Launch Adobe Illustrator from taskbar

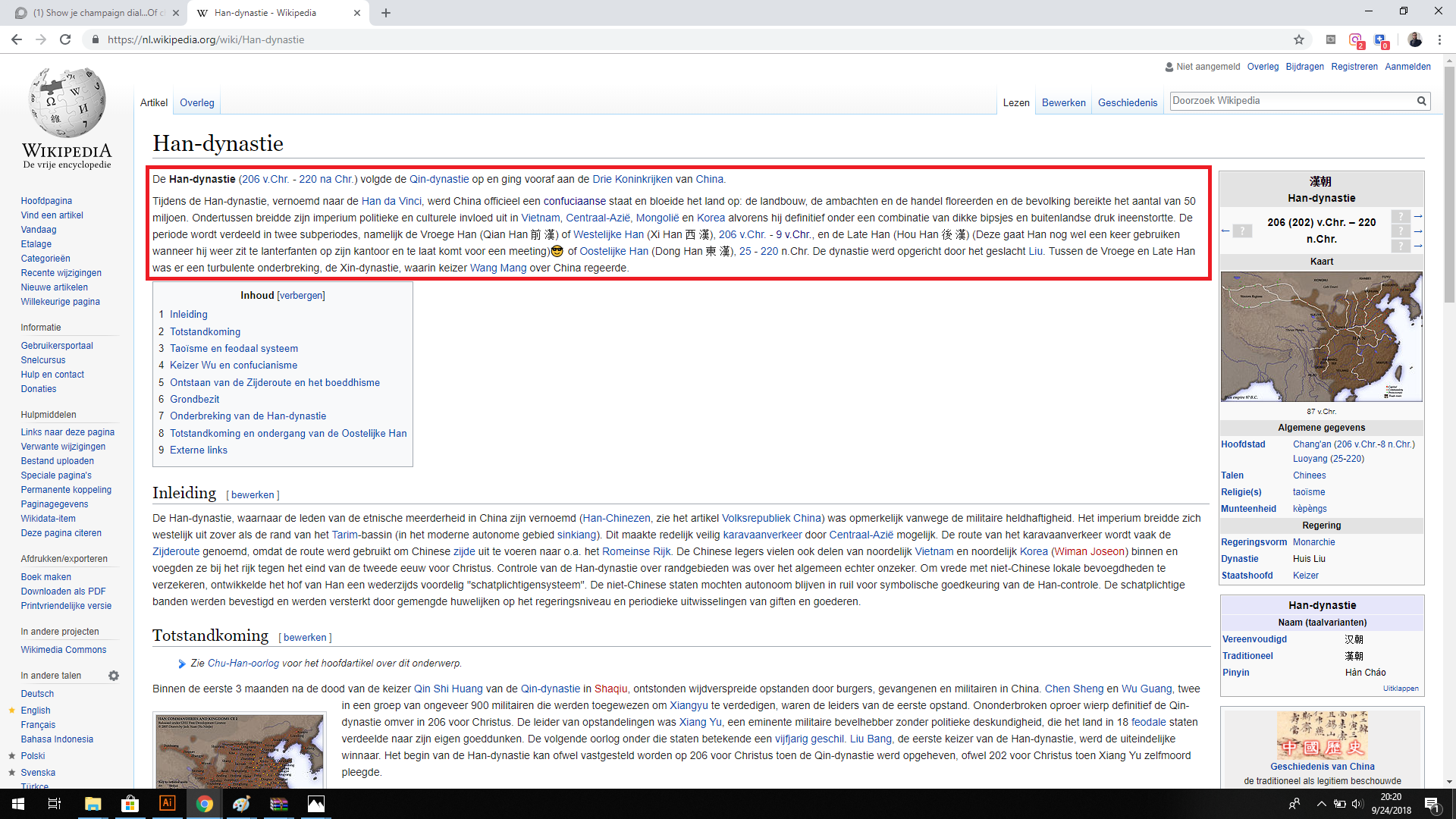coord(167,804)
